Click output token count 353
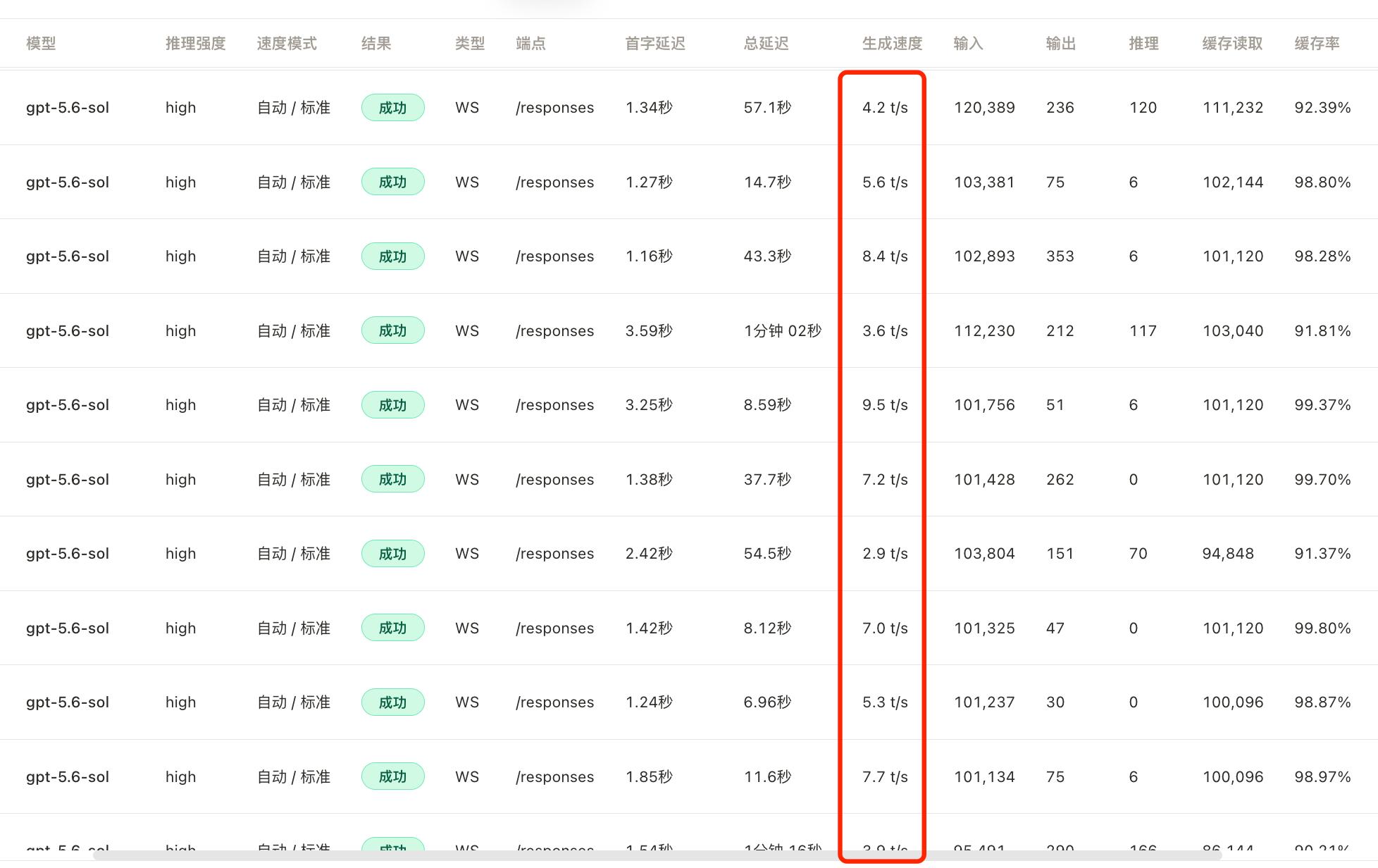This screenshot has width=1378, height=868. pos(1060,256)
